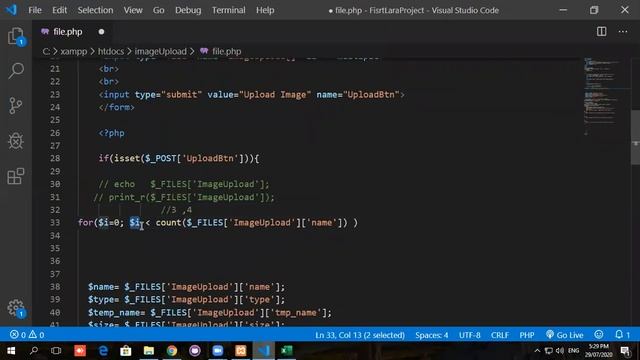The image size is (640, 360).
Task: Open Windows taskbar search
Action: pyautogui.click(x=34, y=351)
